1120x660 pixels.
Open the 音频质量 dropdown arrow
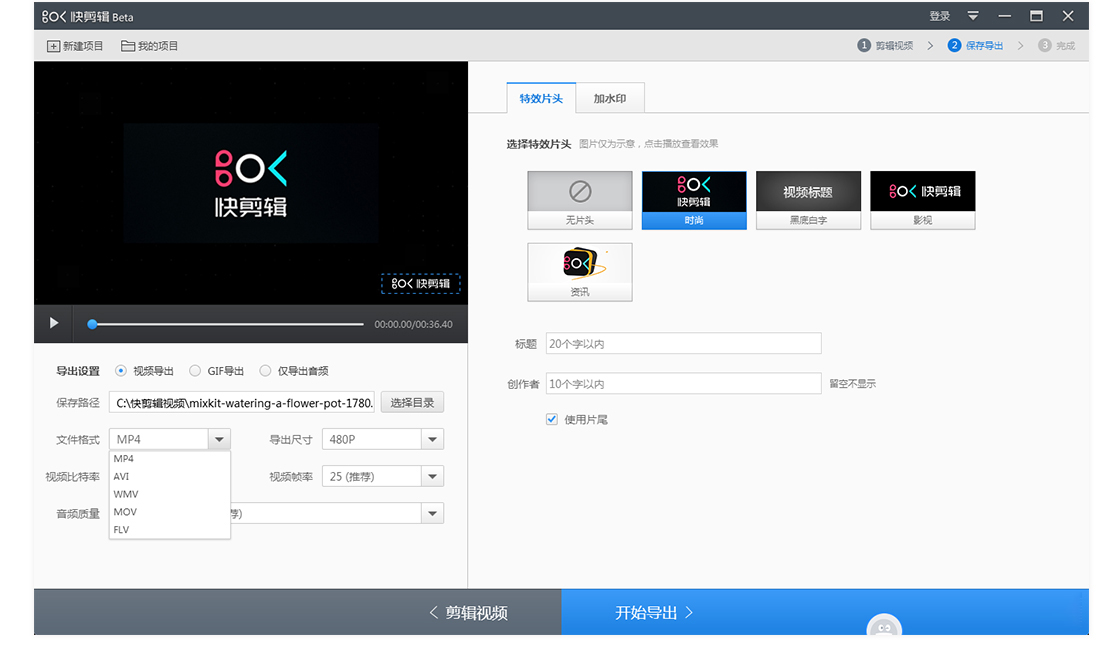point(432,514)
